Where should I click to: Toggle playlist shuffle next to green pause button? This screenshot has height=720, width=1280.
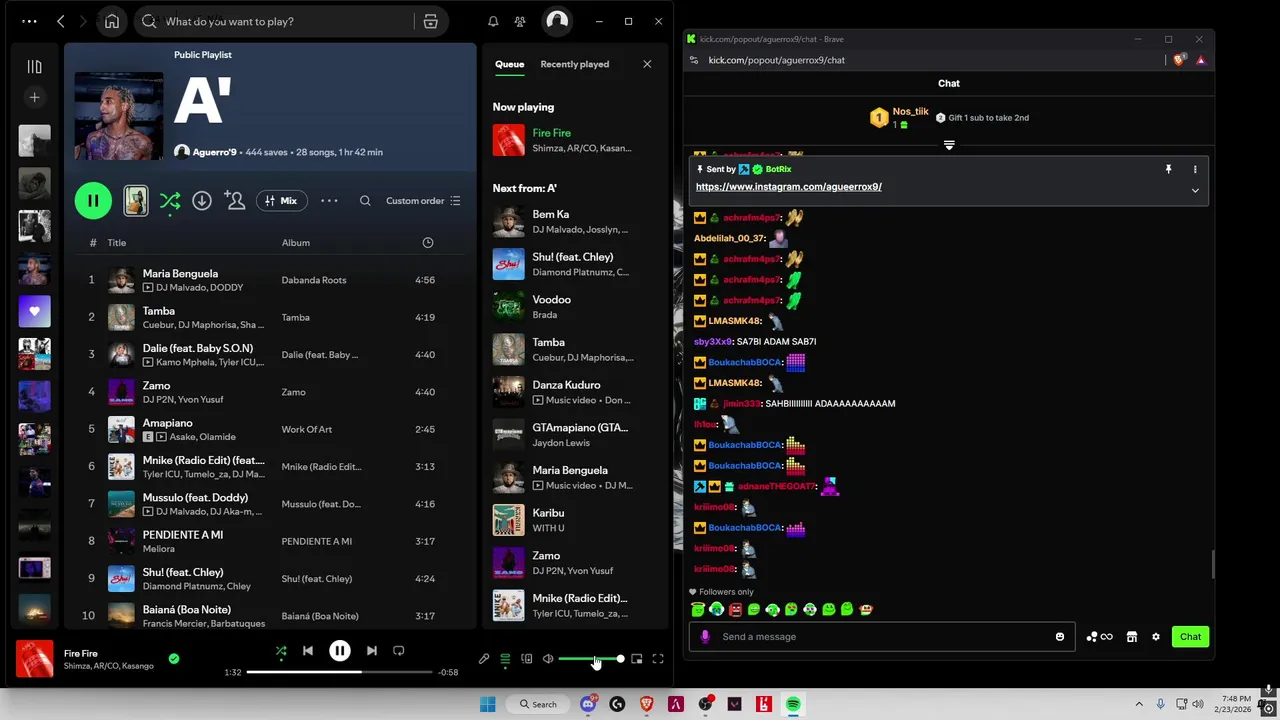tap(170, 201)
